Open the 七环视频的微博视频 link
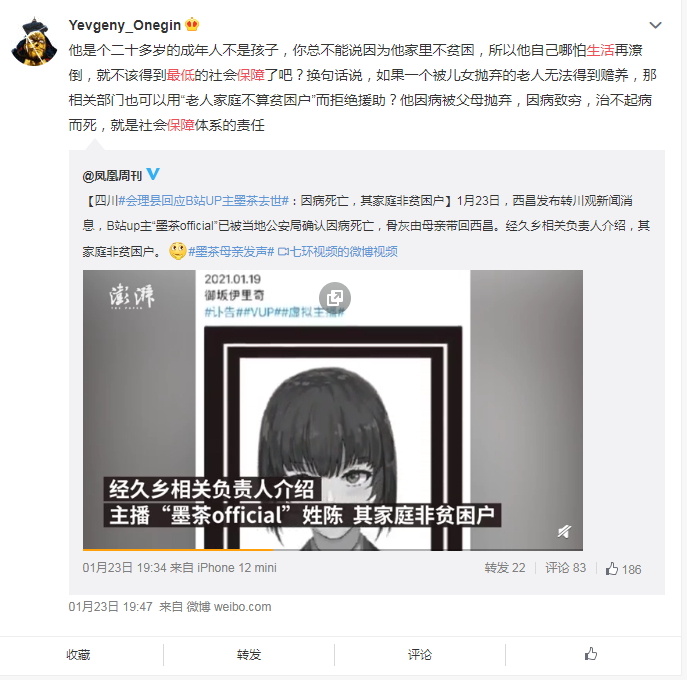Image resolution: width=687 pixels, height=680 pixels. click(x=338, y=251)
